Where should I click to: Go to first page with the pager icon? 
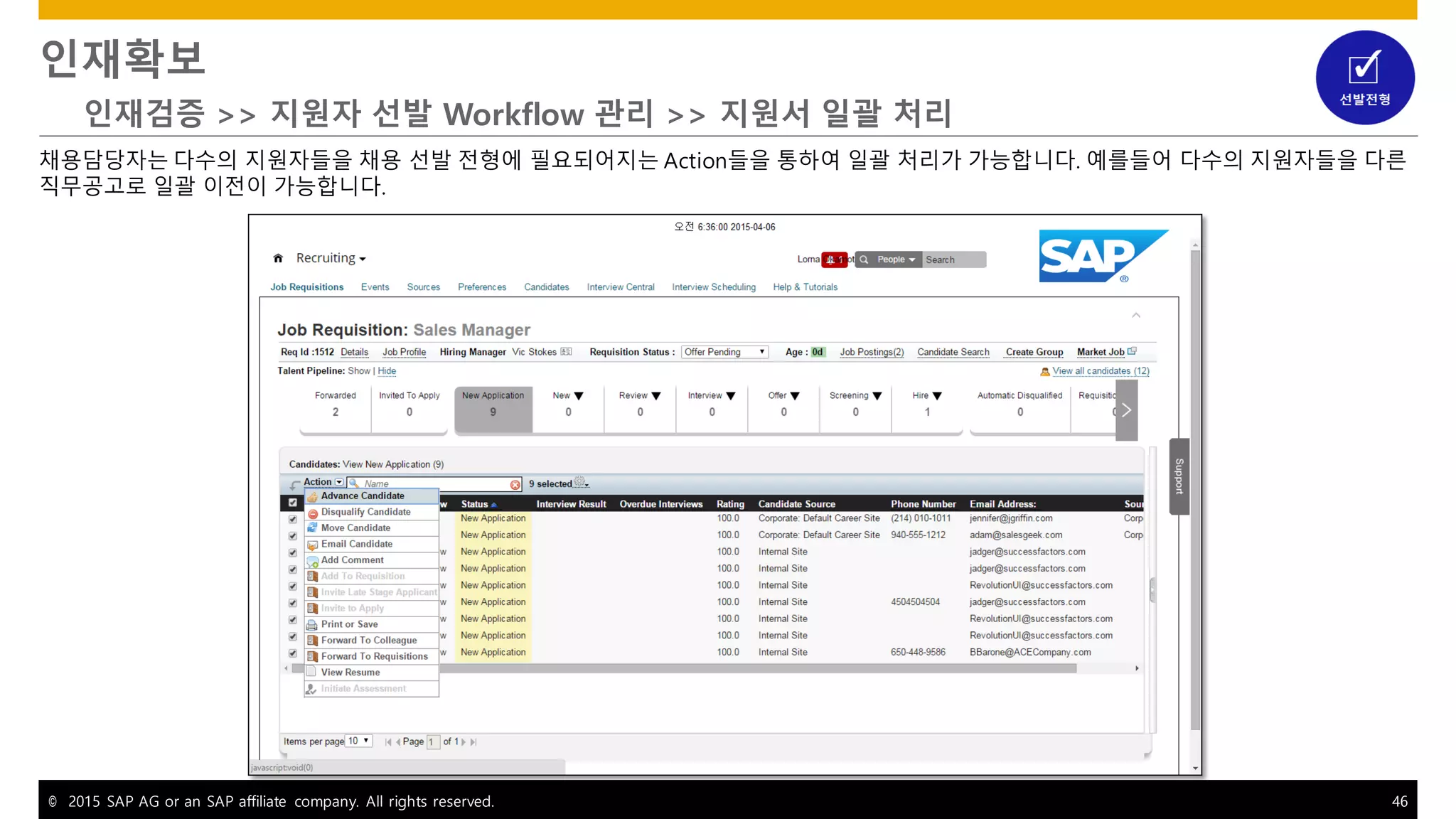point(388,742)
